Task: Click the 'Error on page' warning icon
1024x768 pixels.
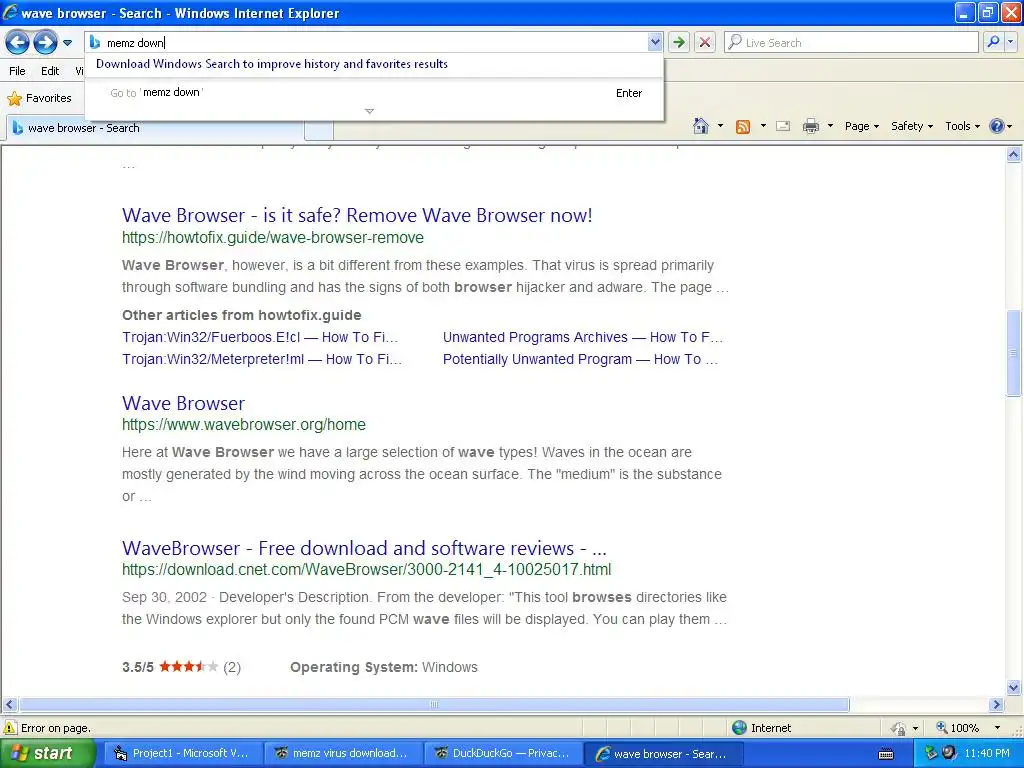Action: pyautogui.click(x=10, y=728)
